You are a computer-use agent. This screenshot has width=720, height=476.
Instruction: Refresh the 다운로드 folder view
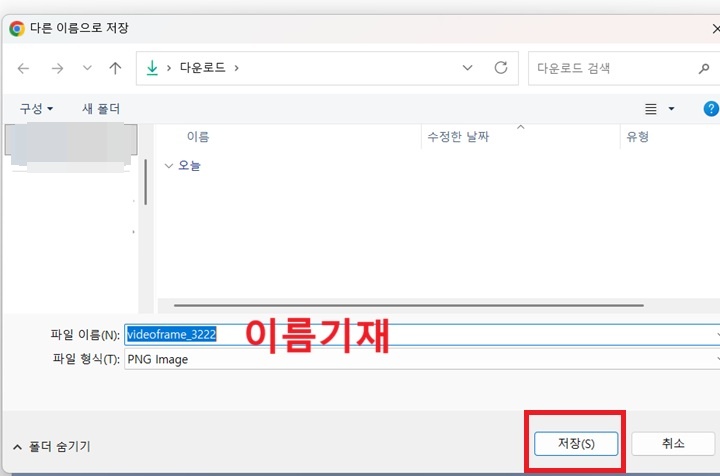pos(501,68)
